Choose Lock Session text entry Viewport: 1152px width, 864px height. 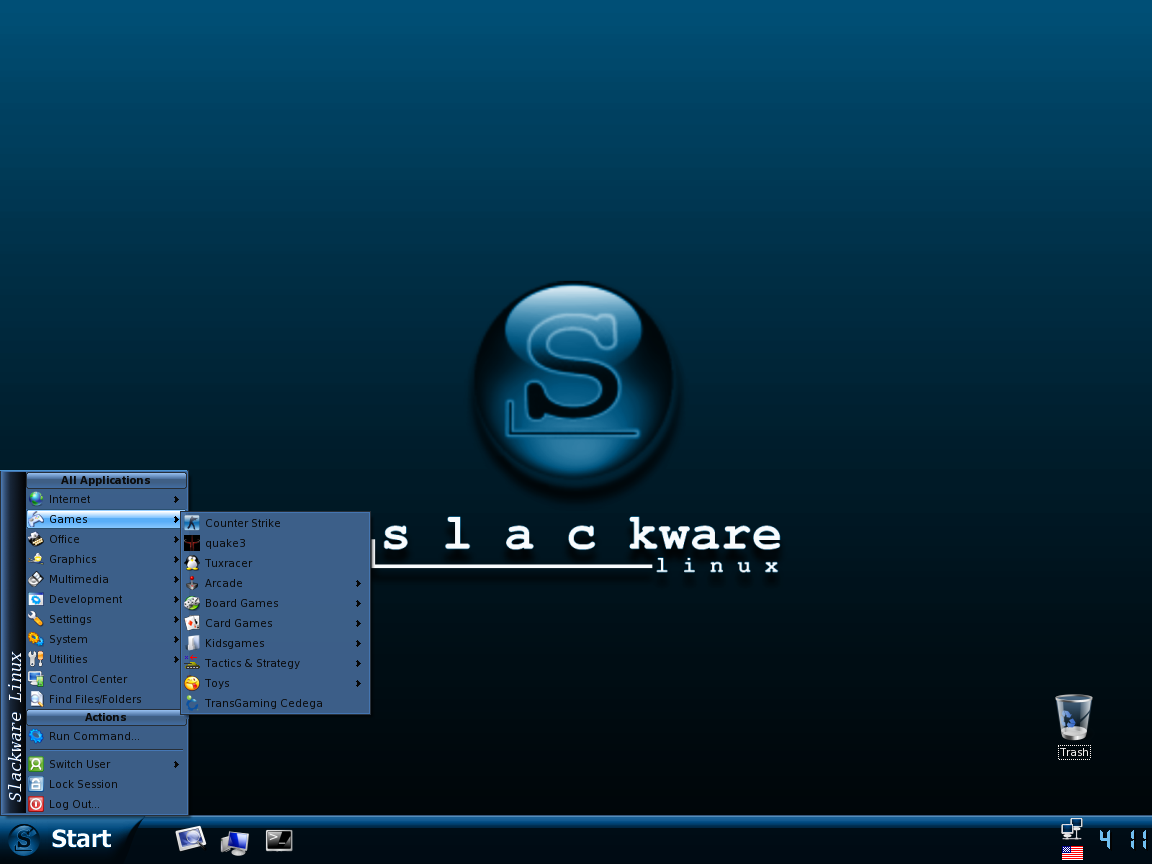[x=83, y=784]
